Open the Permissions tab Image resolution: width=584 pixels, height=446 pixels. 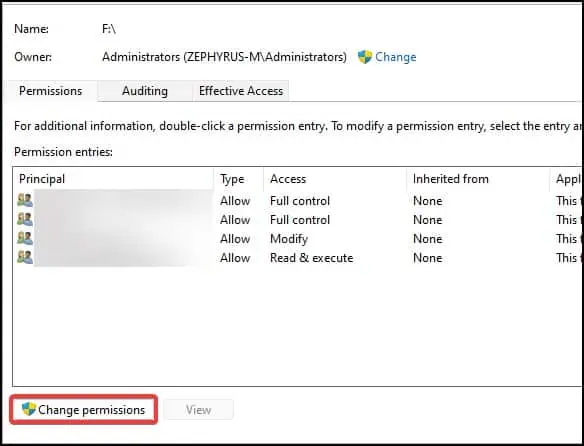pos(51,91)
